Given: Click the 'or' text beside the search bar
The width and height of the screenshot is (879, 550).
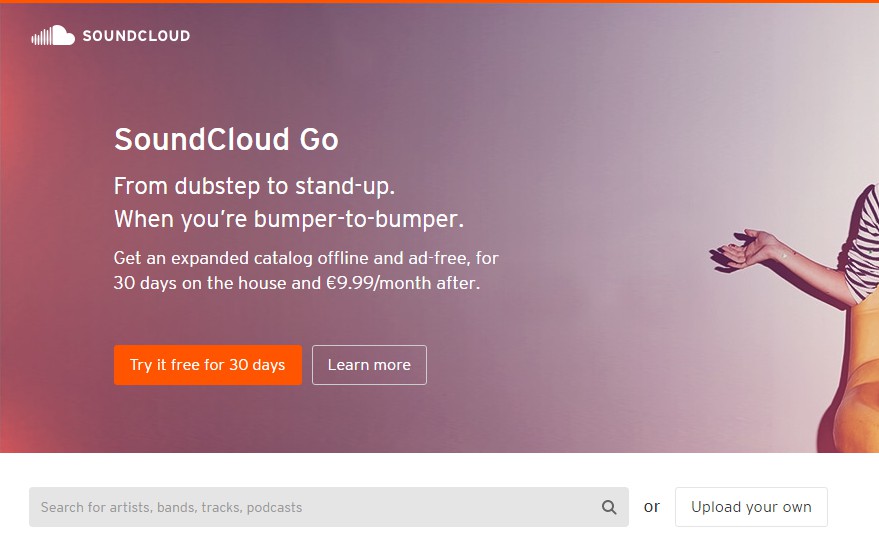Looking at the screenshot, I should [651, 507].
